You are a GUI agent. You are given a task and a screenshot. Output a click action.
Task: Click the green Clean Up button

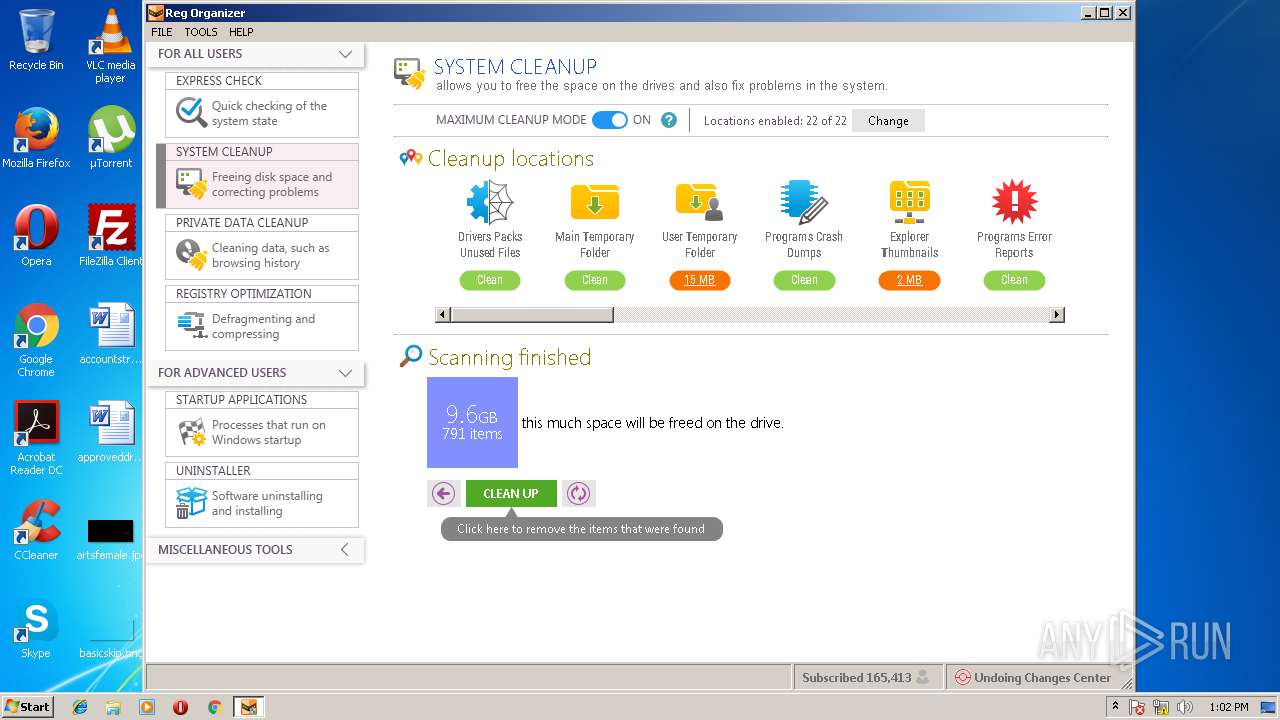tap(511, 493)
